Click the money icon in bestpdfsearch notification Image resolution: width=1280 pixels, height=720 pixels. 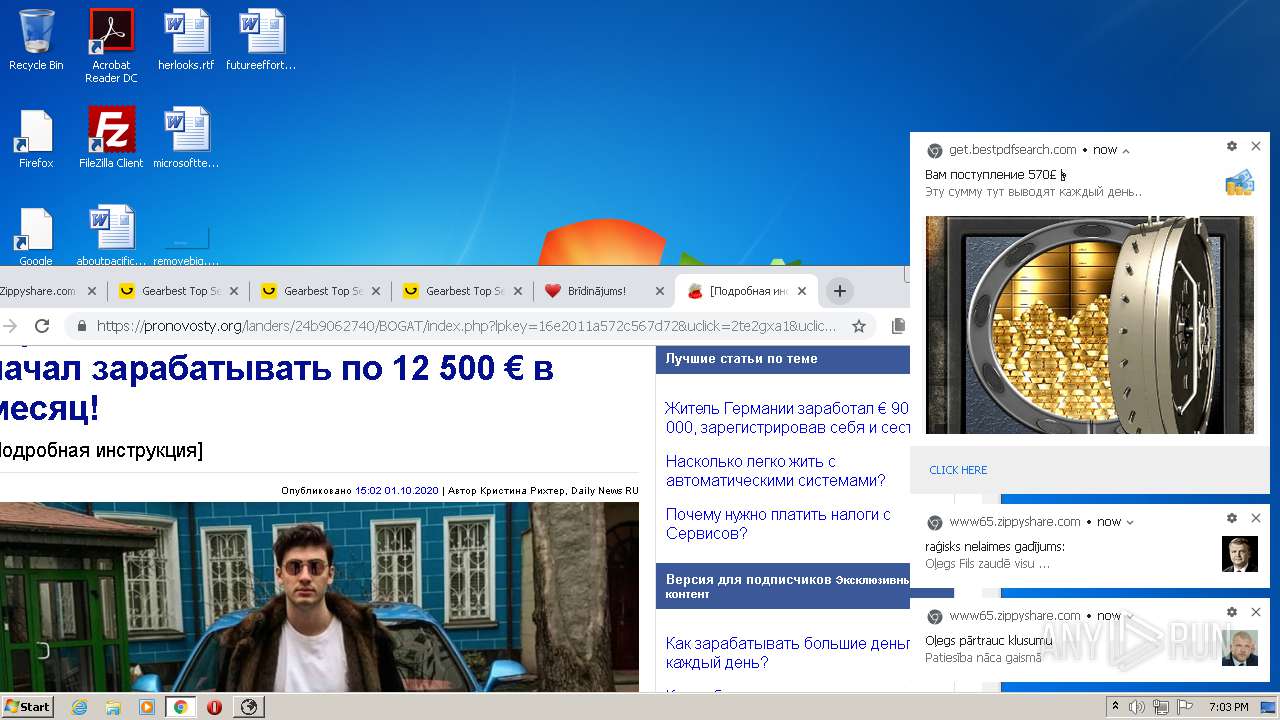[x=1239, y=183]
